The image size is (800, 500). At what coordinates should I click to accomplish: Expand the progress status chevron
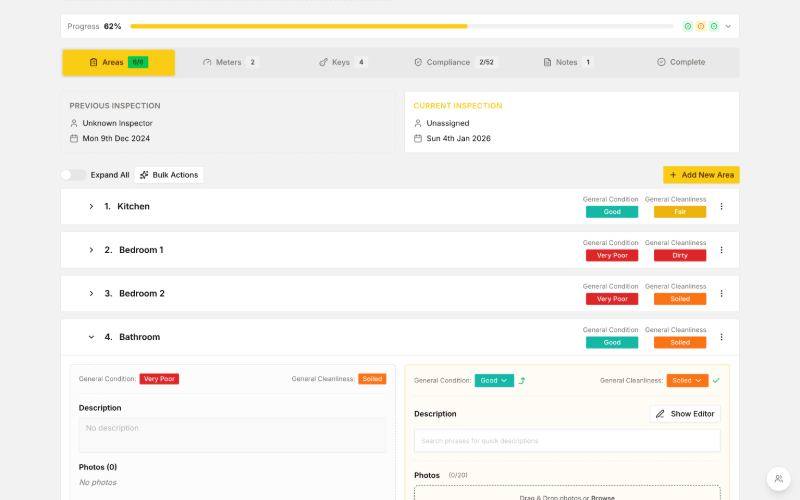(728, 27)
